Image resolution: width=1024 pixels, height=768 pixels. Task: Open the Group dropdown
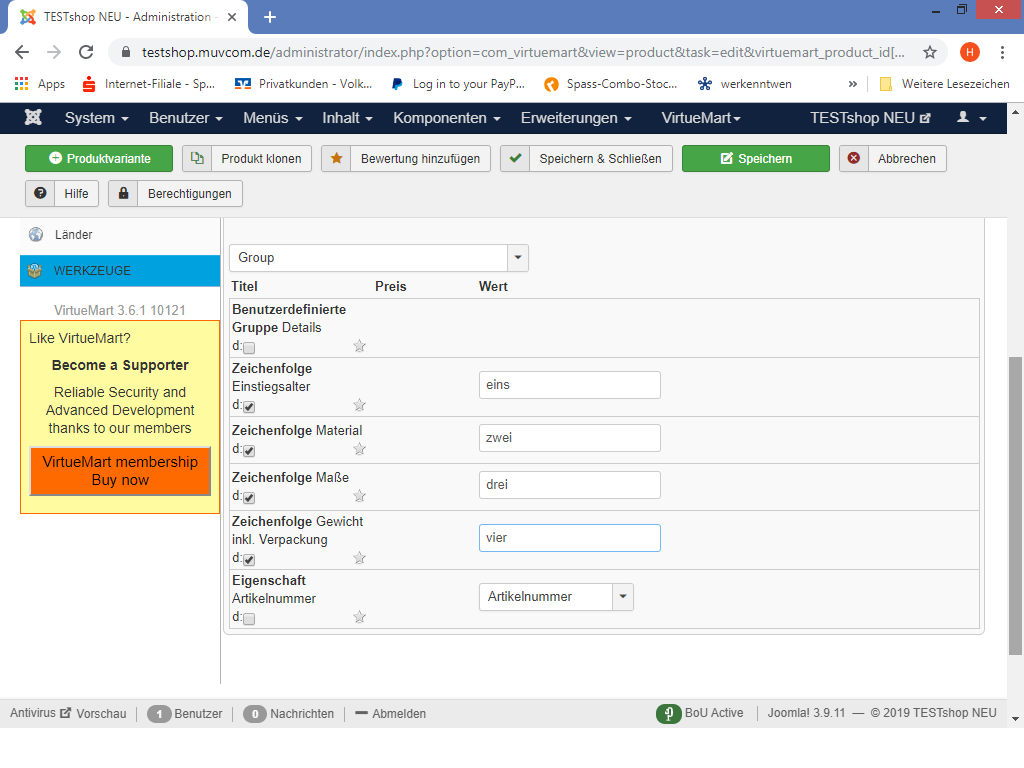pos(378,258)
